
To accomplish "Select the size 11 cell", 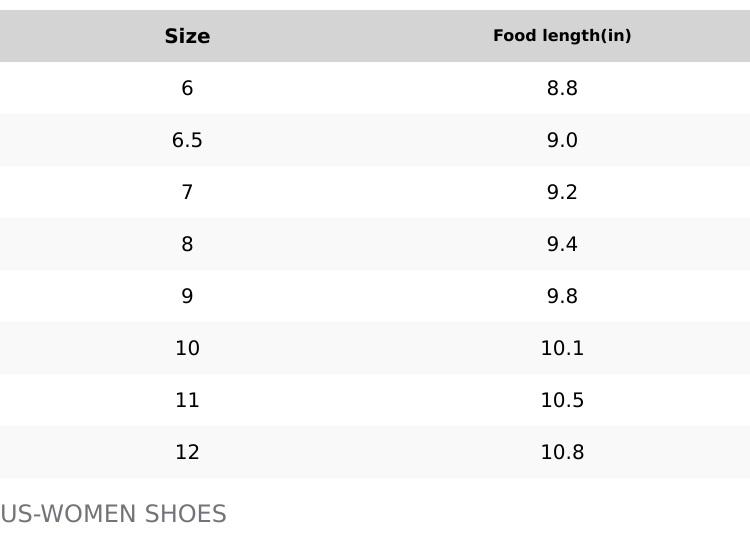I will tap(187, 400).
